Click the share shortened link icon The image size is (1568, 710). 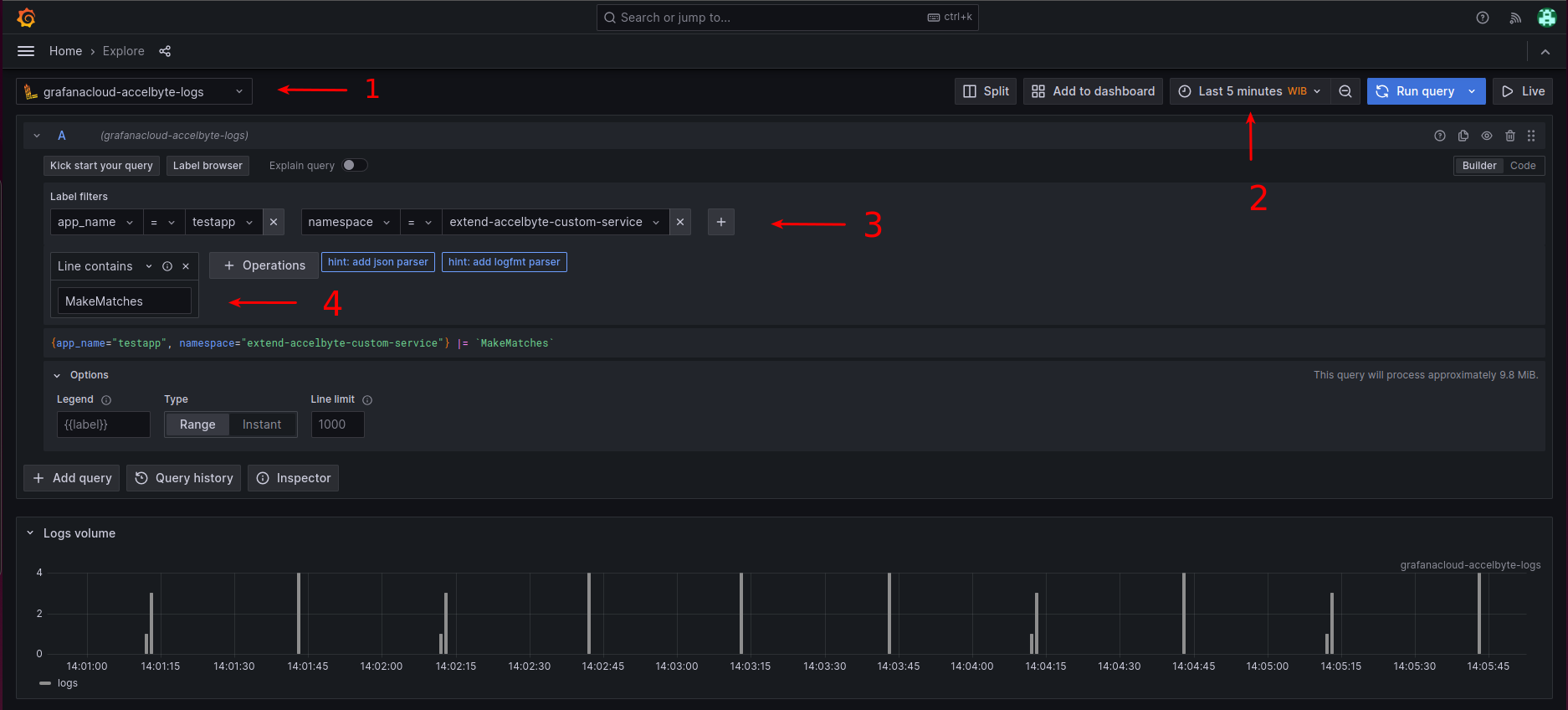click(165, 51)
